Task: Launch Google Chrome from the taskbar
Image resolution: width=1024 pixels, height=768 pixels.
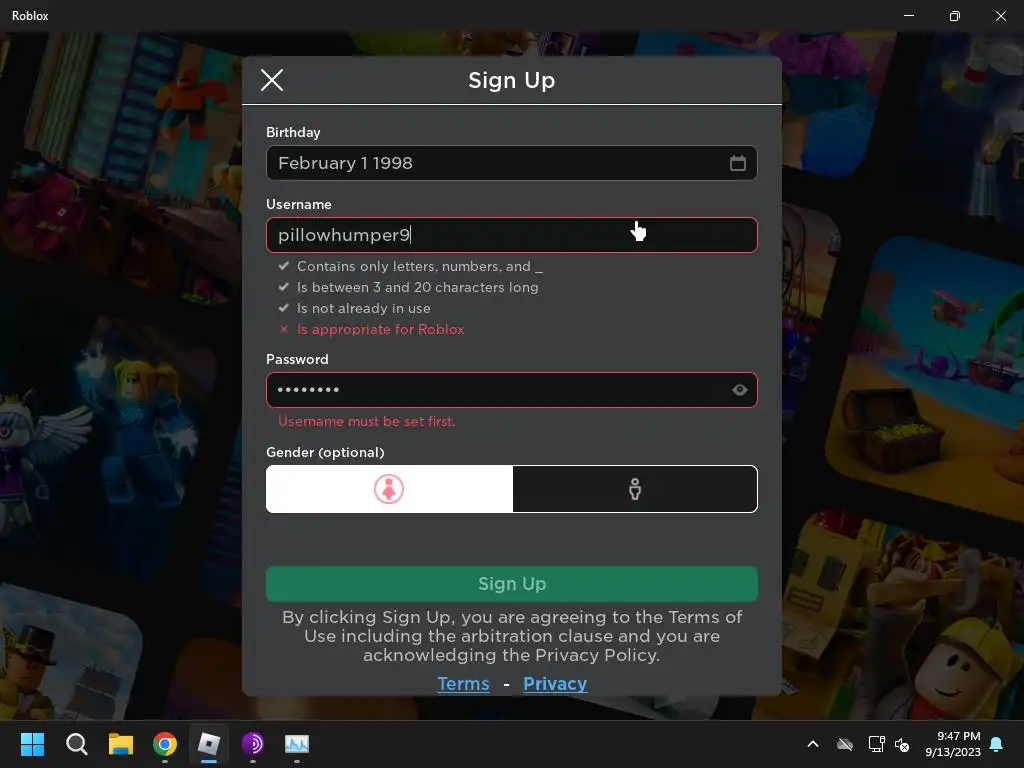Action: click(x=165, y=744)
